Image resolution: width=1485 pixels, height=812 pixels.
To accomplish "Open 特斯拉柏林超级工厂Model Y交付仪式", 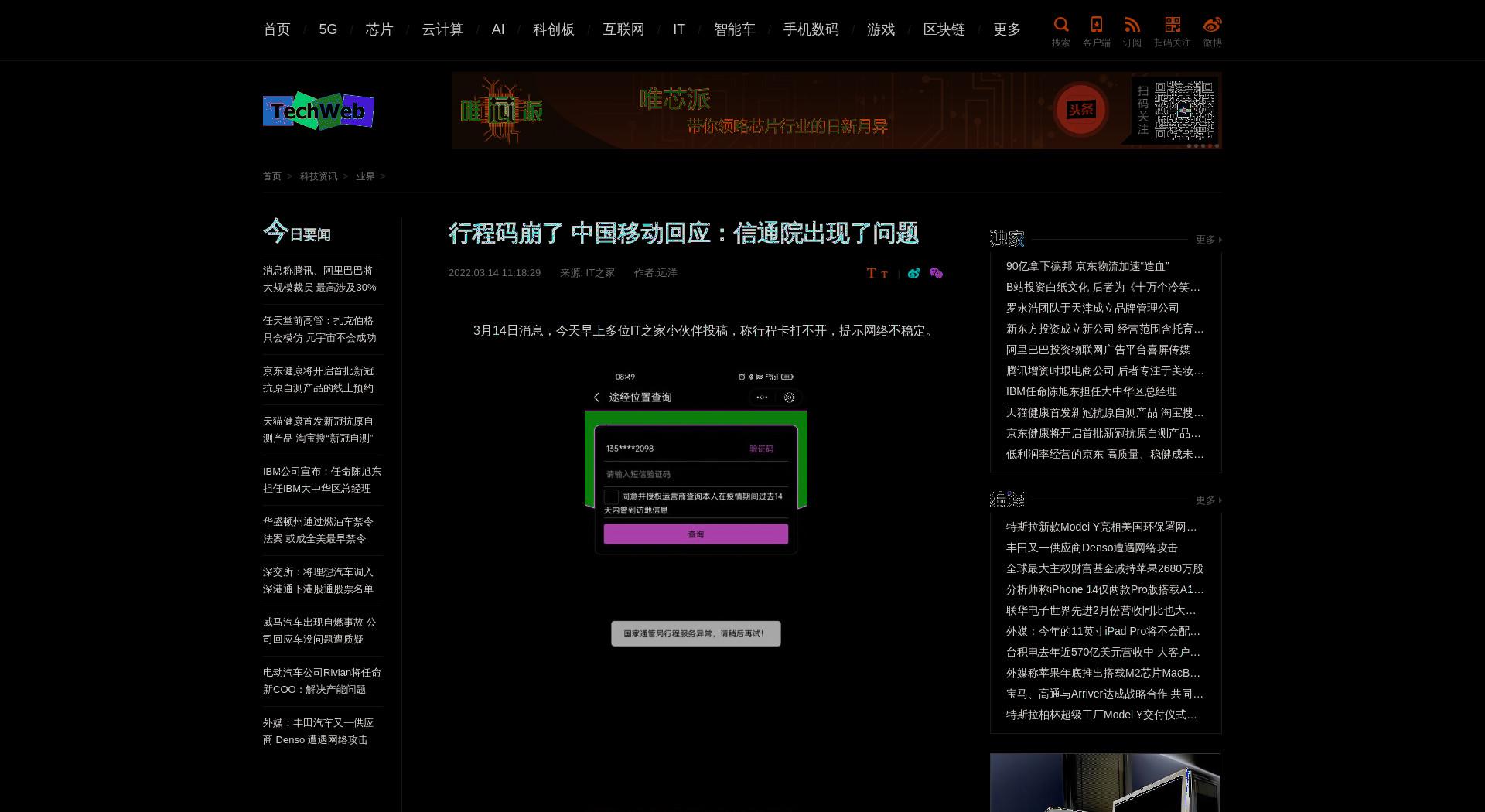I will point(1101,715).
